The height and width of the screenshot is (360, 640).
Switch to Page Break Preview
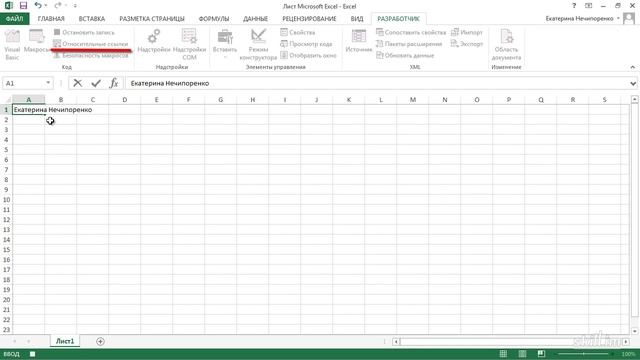coord(541,354)
